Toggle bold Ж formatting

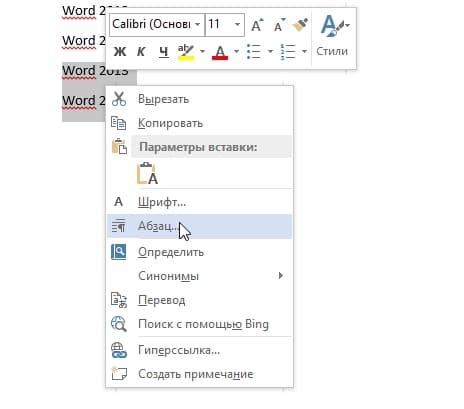[x=120, y=52]
